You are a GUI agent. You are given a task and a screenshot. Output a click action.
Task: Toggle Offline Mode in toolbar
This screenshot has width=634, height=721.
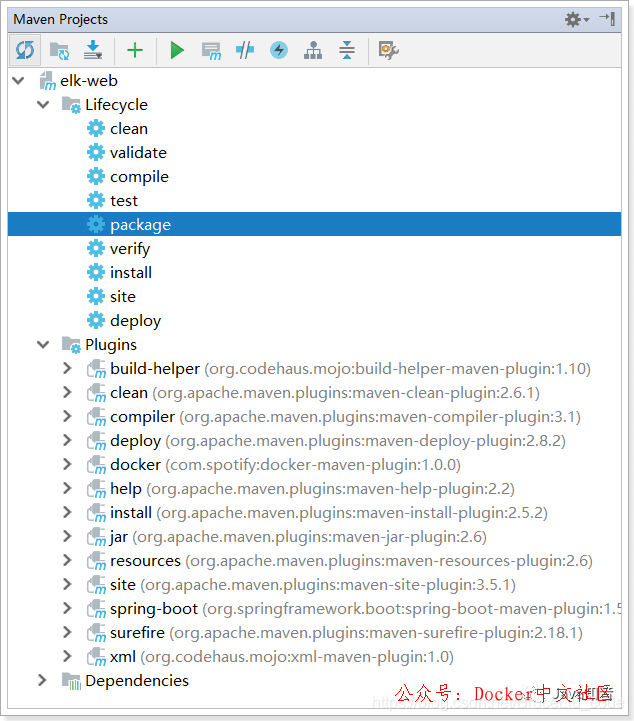click(245, 50)
